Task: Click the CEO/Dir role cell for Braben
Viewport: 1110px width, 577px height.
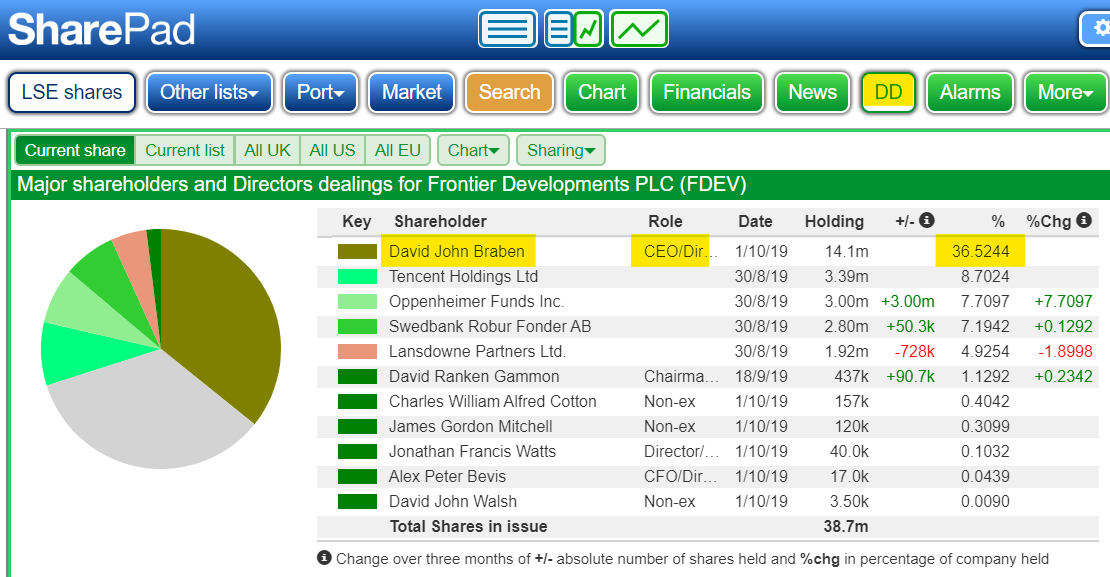Action: pos(681,251)
